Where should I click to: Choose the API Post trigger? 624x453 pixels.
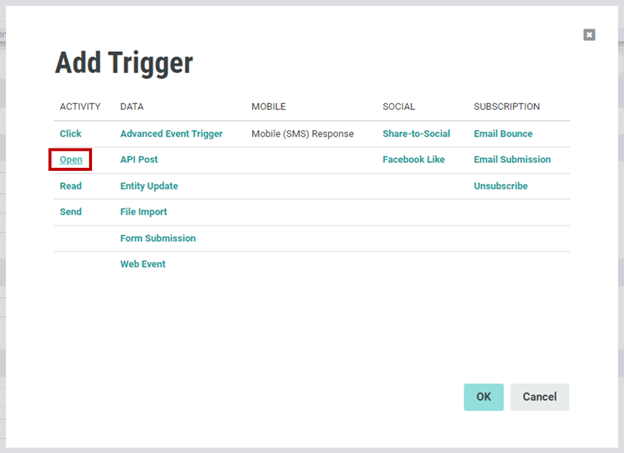pyautogui.click(x=139, y=160)
